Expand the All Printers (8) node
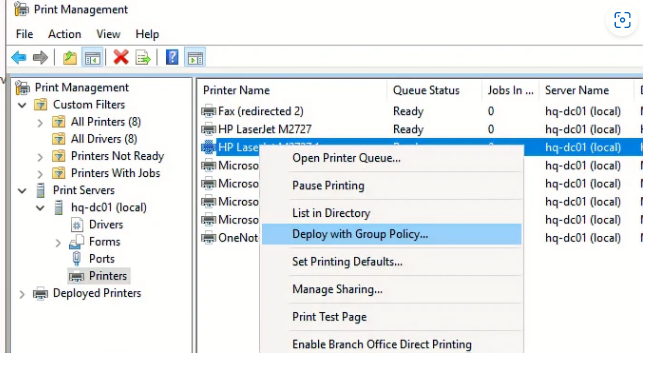 (40, 122)
